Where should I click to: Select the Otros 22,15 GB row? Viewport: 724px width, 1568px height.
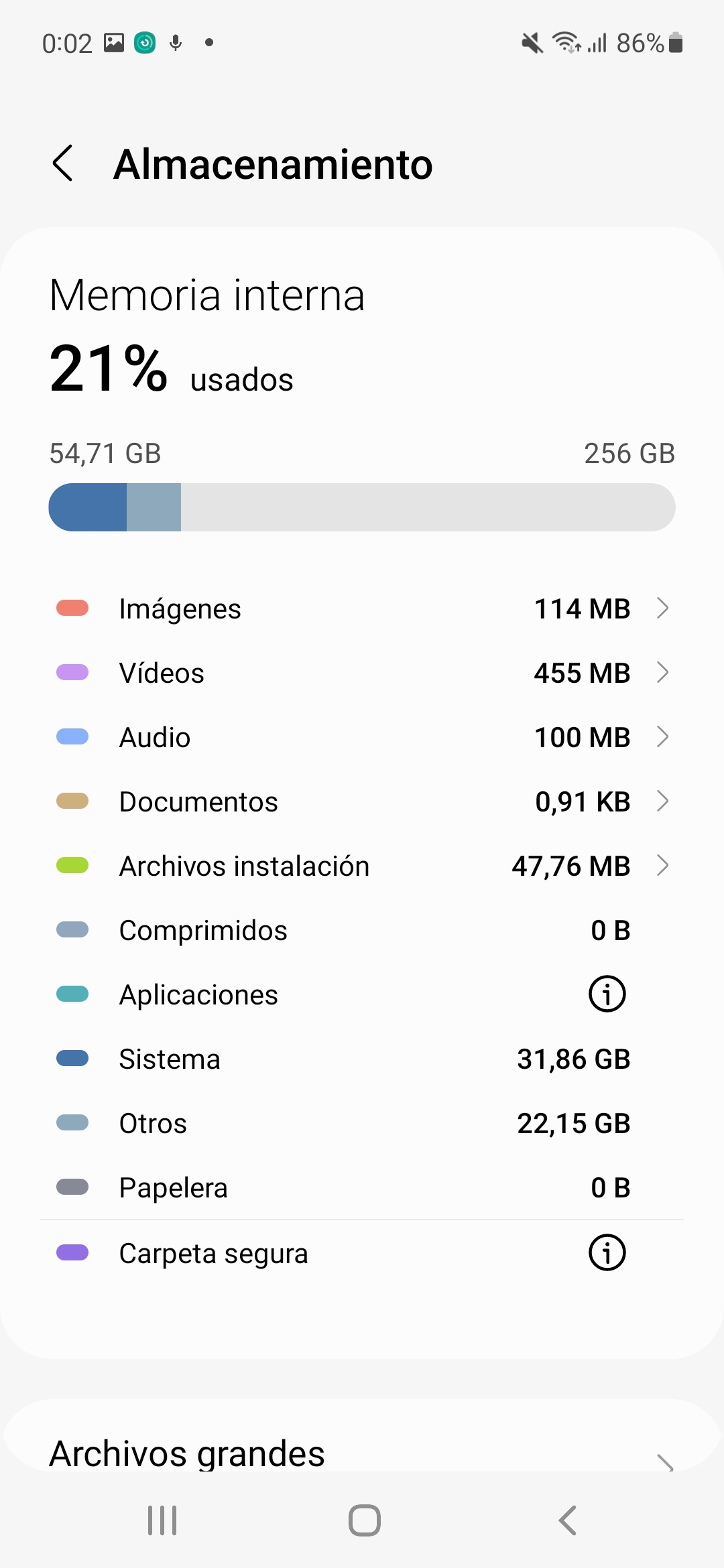point(362,1123)
